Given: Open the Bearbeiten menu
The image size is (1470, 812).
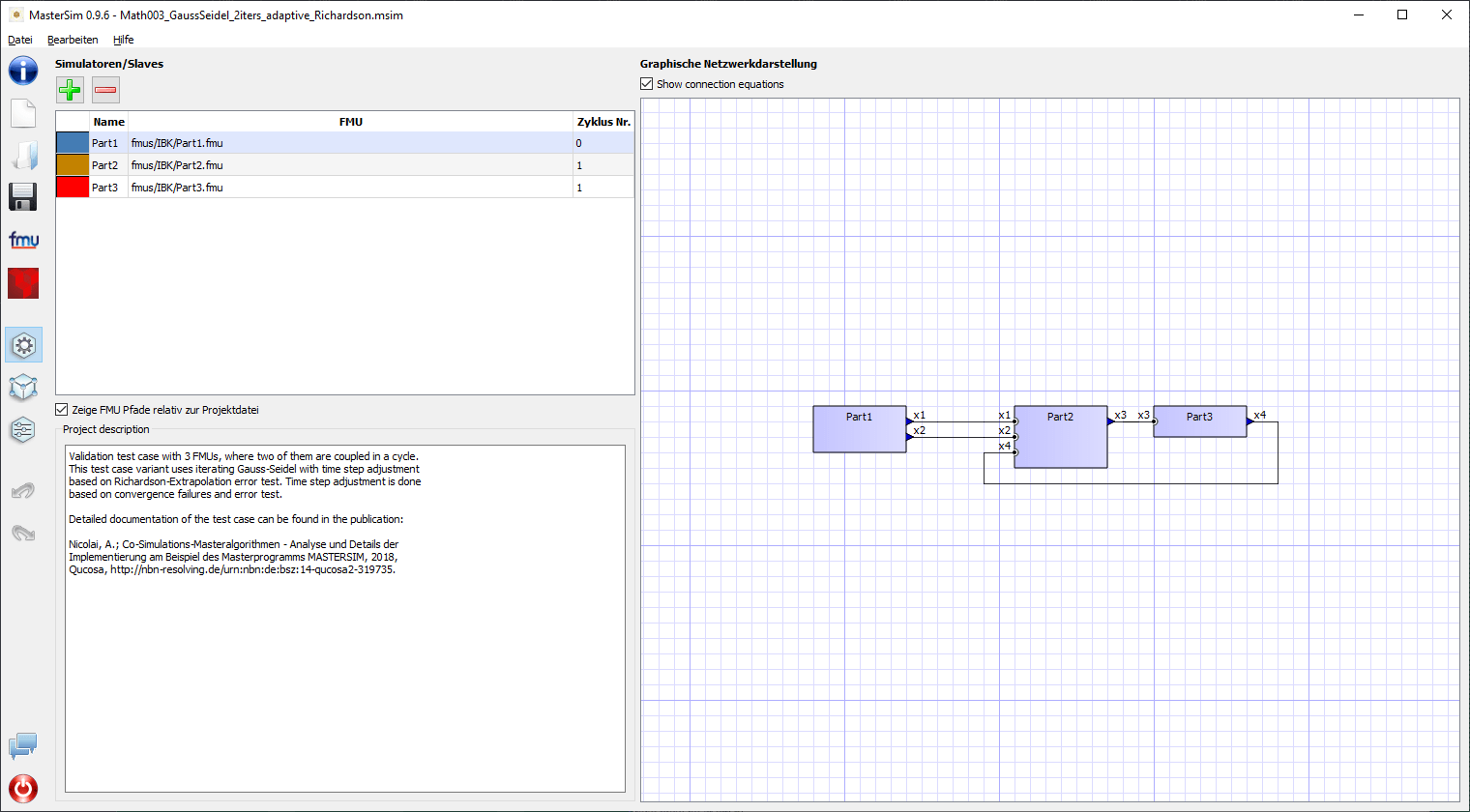Looking at the screenshot, I should pyautogui.click(x=73, y=40).
